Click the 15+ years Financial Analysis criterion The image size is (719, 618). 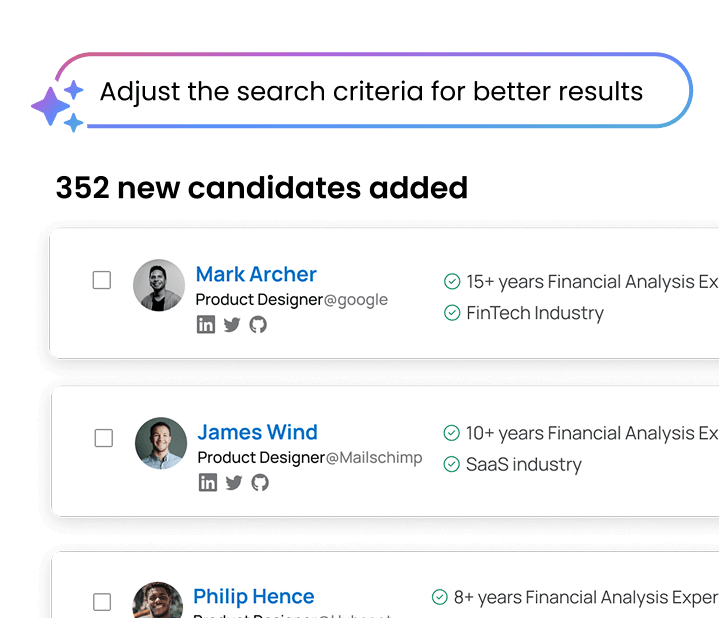581,281
